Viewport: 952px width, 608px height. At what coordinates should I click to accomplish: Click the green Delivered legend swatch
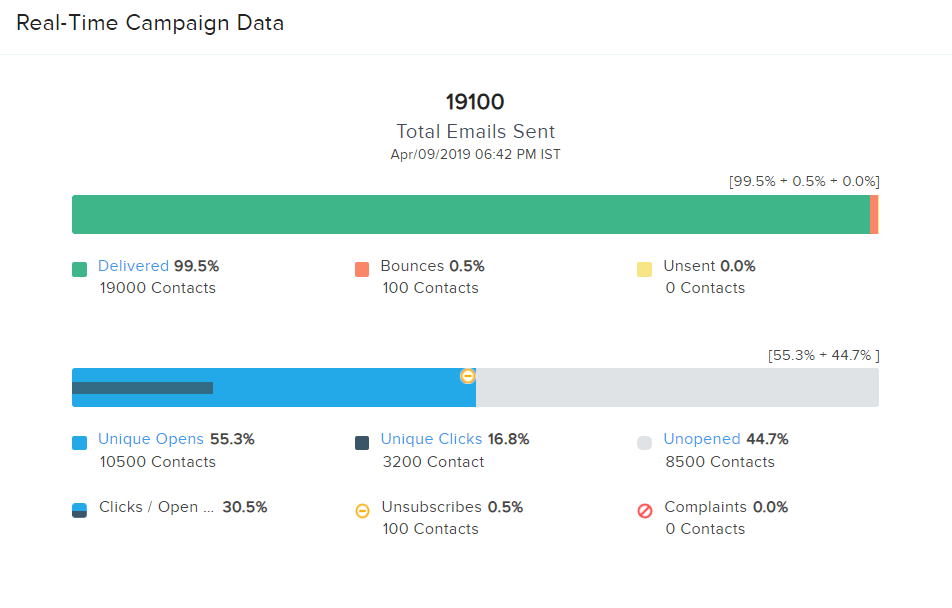[80, 269]
